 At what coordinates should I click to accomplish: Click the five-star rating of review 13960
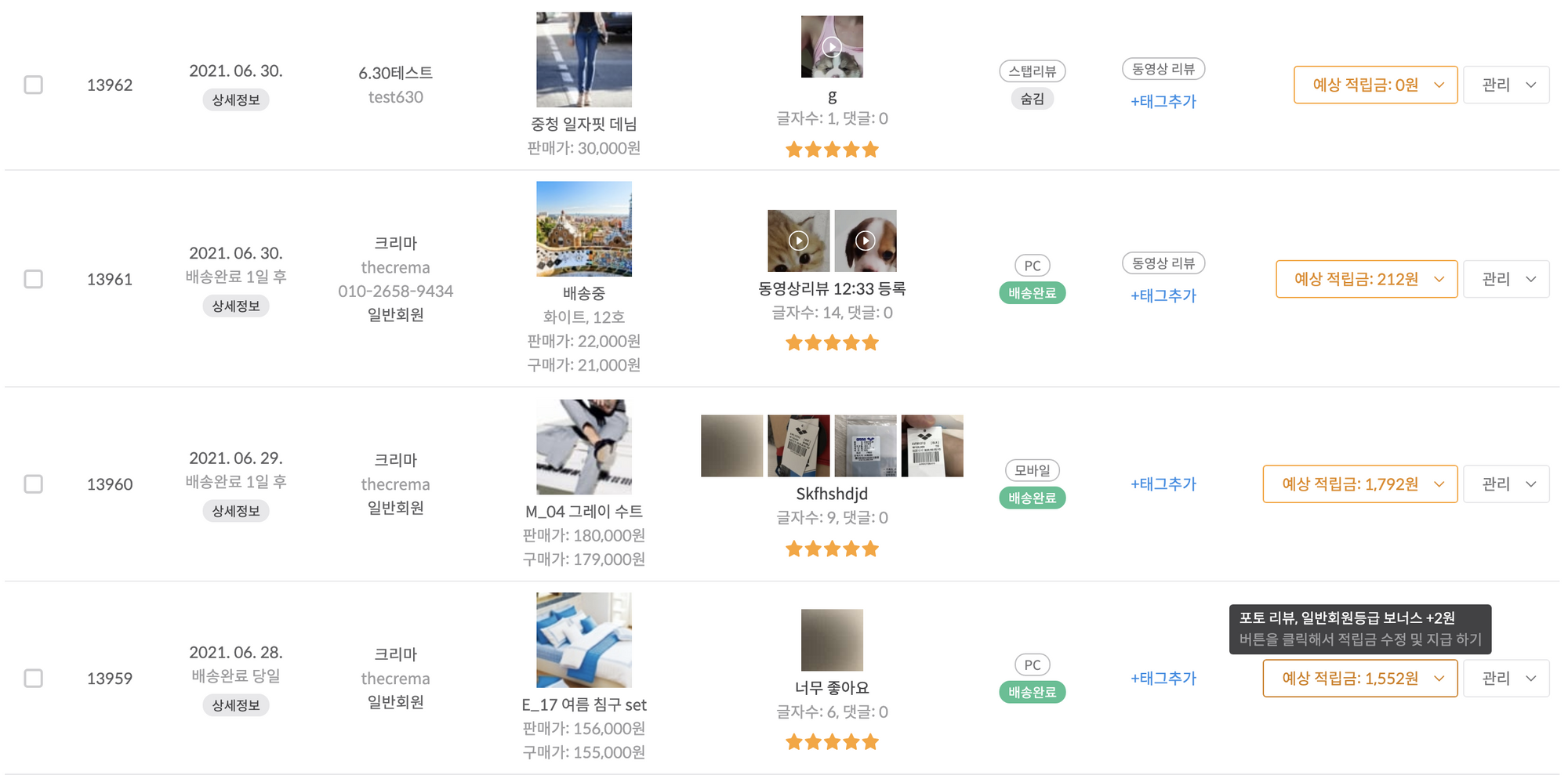(832, 549)
